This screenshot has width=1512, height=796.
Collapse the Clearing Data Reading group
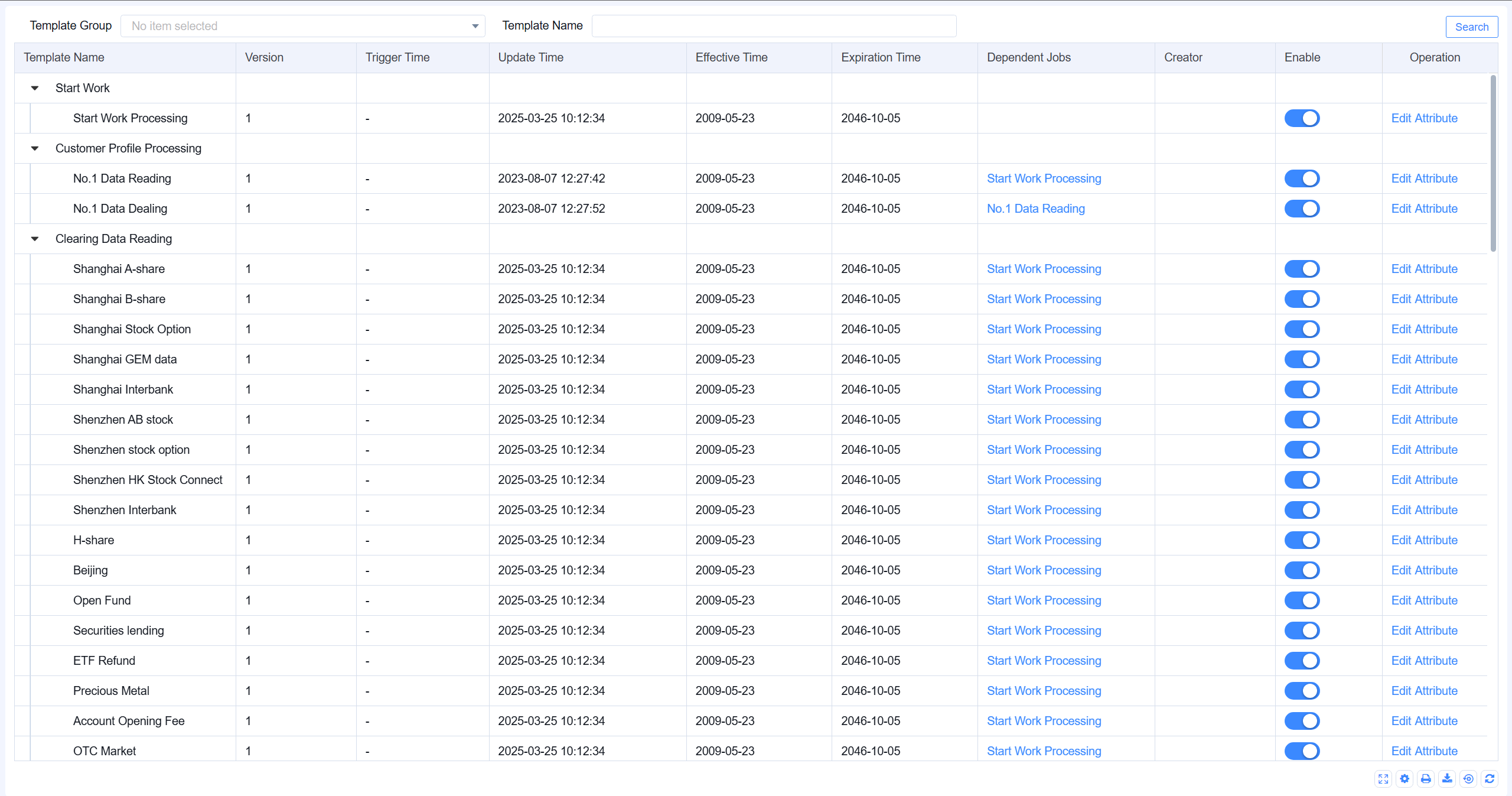(35, 239)
